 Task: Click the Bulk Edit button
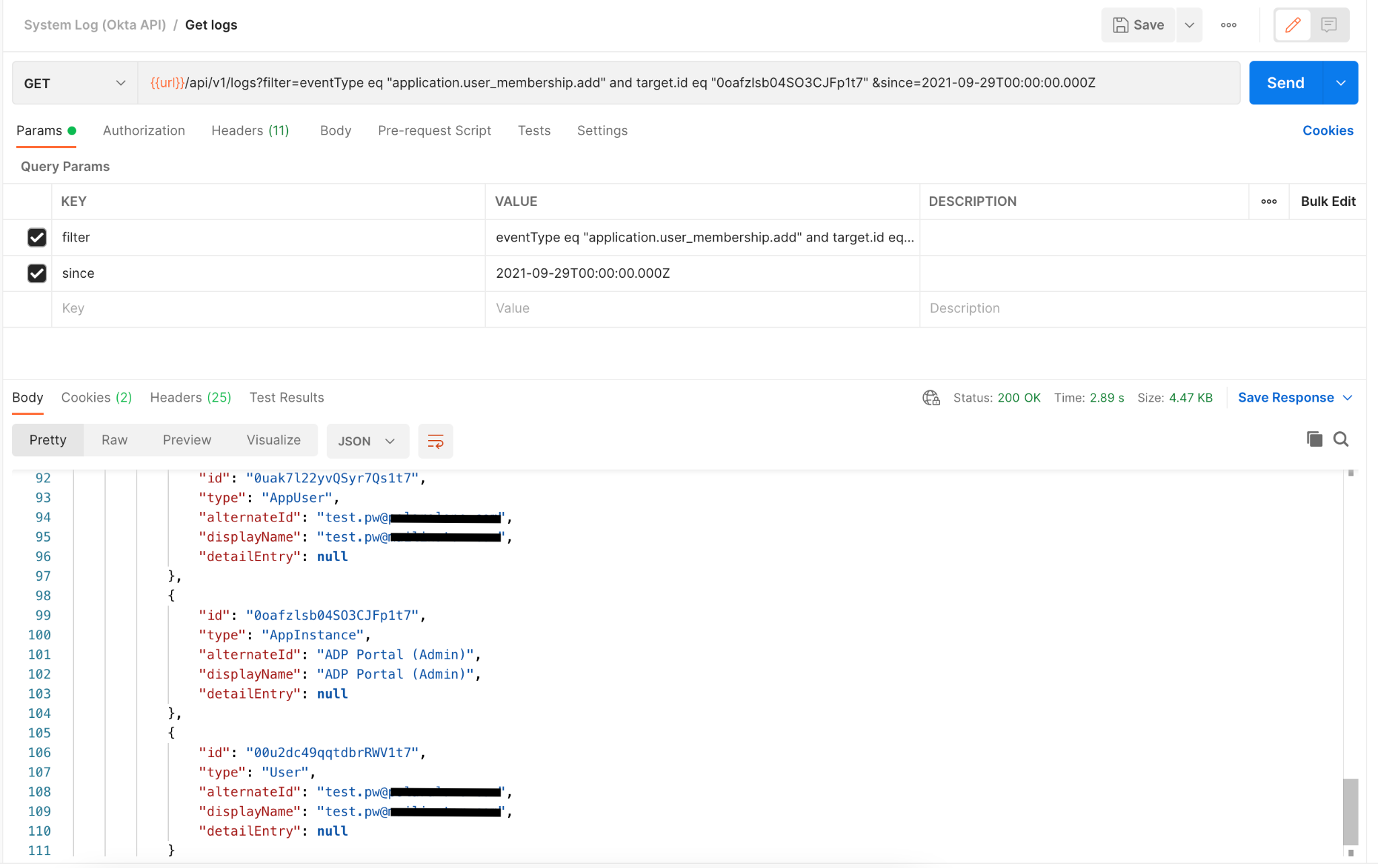pyautogui.click(x=1328, y=201)
